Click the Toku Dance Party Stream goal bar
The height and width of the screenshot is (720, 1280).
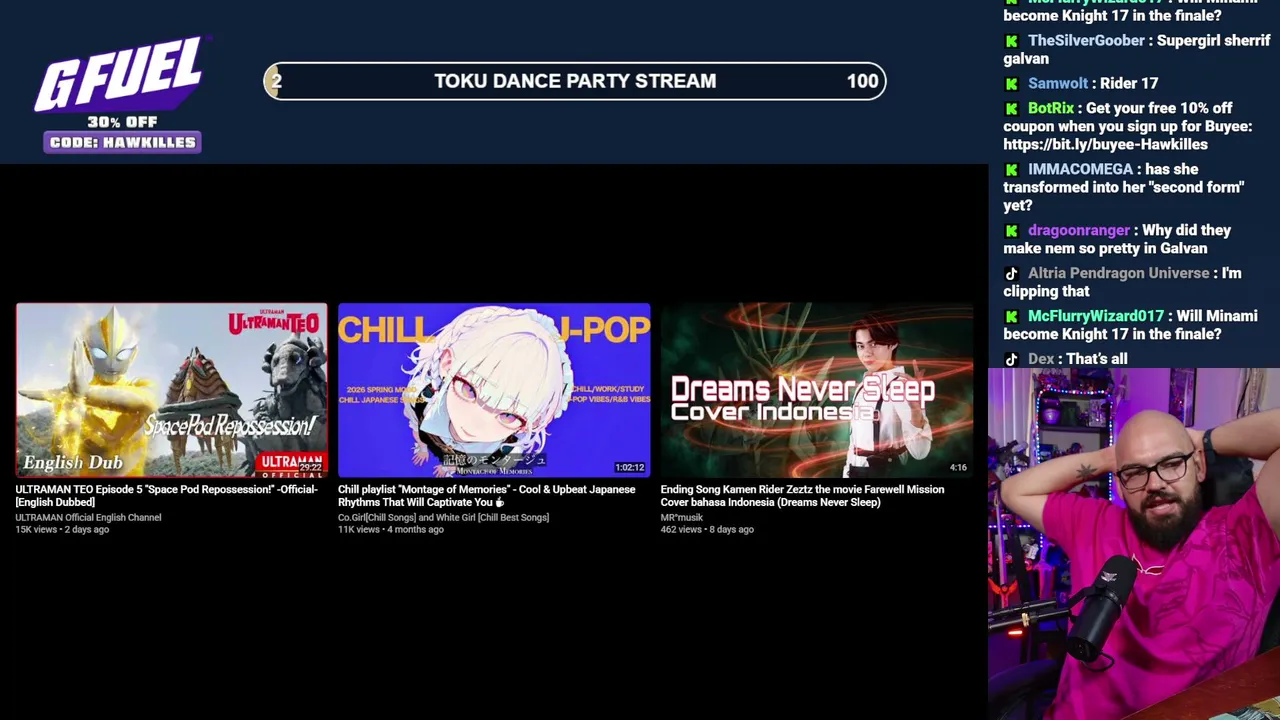pos(575,81)
